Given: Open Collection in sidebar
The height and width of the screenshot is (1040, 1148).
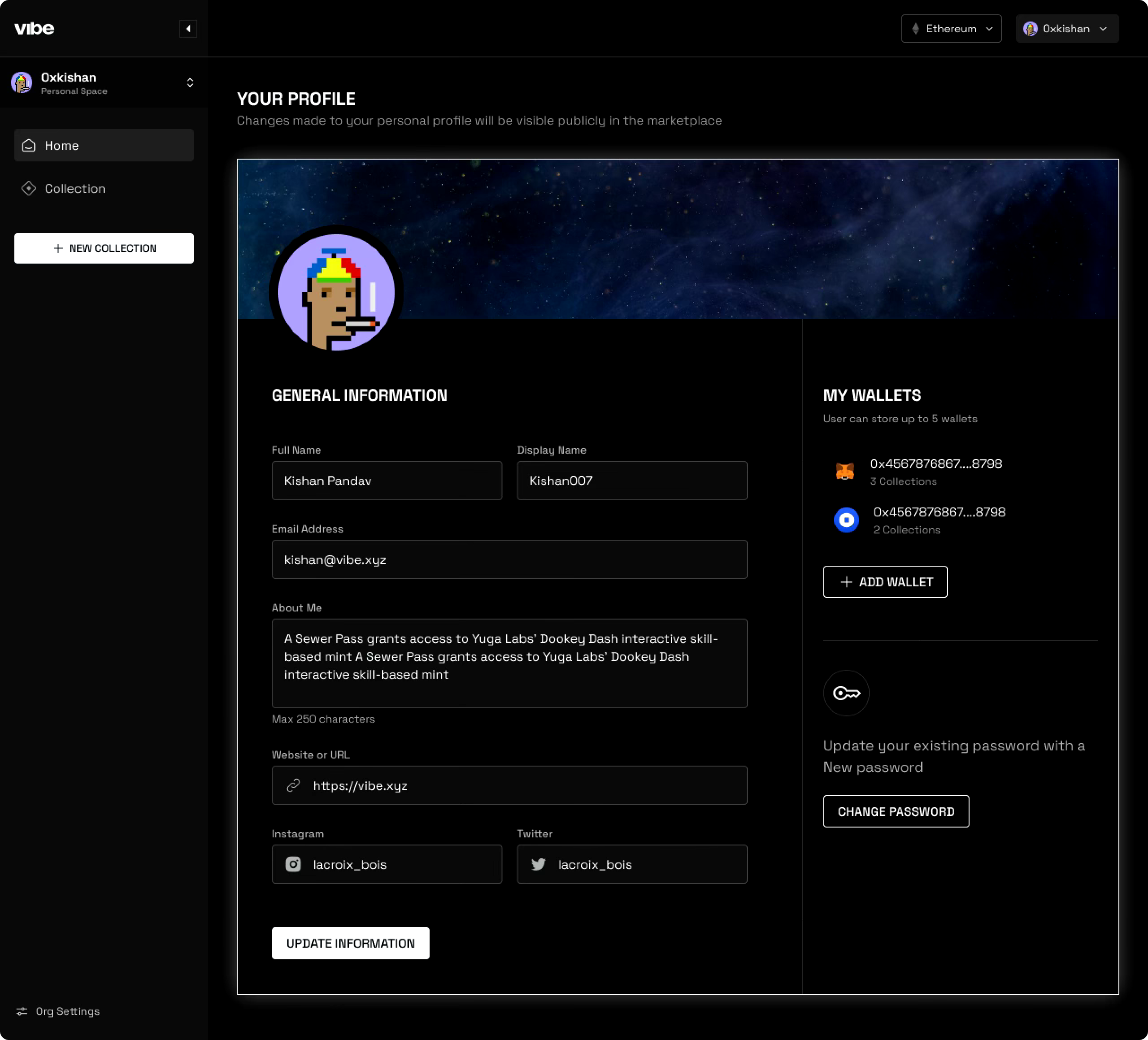Looking at the screenshot, I should [74, 188].
